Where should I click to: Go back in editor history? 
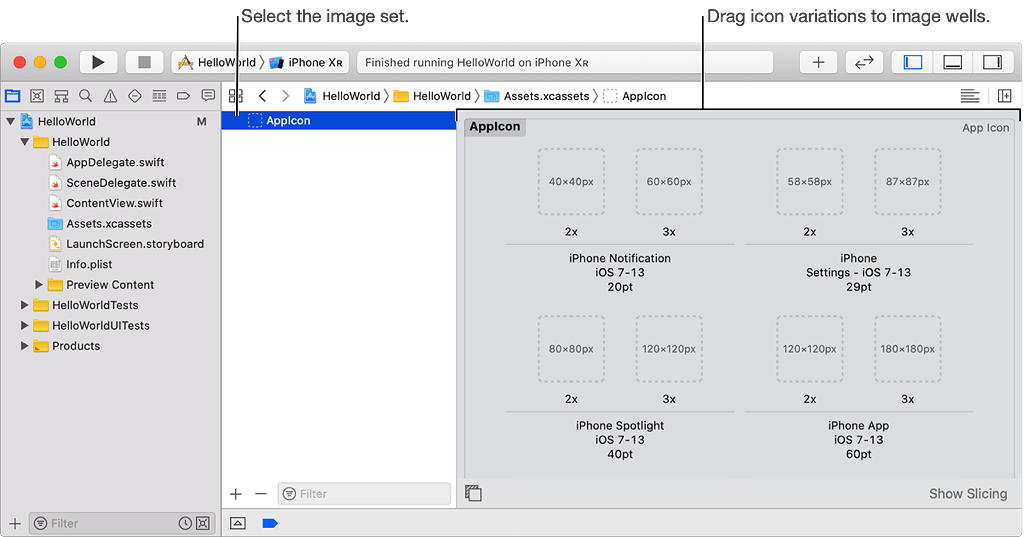(263, 96)
